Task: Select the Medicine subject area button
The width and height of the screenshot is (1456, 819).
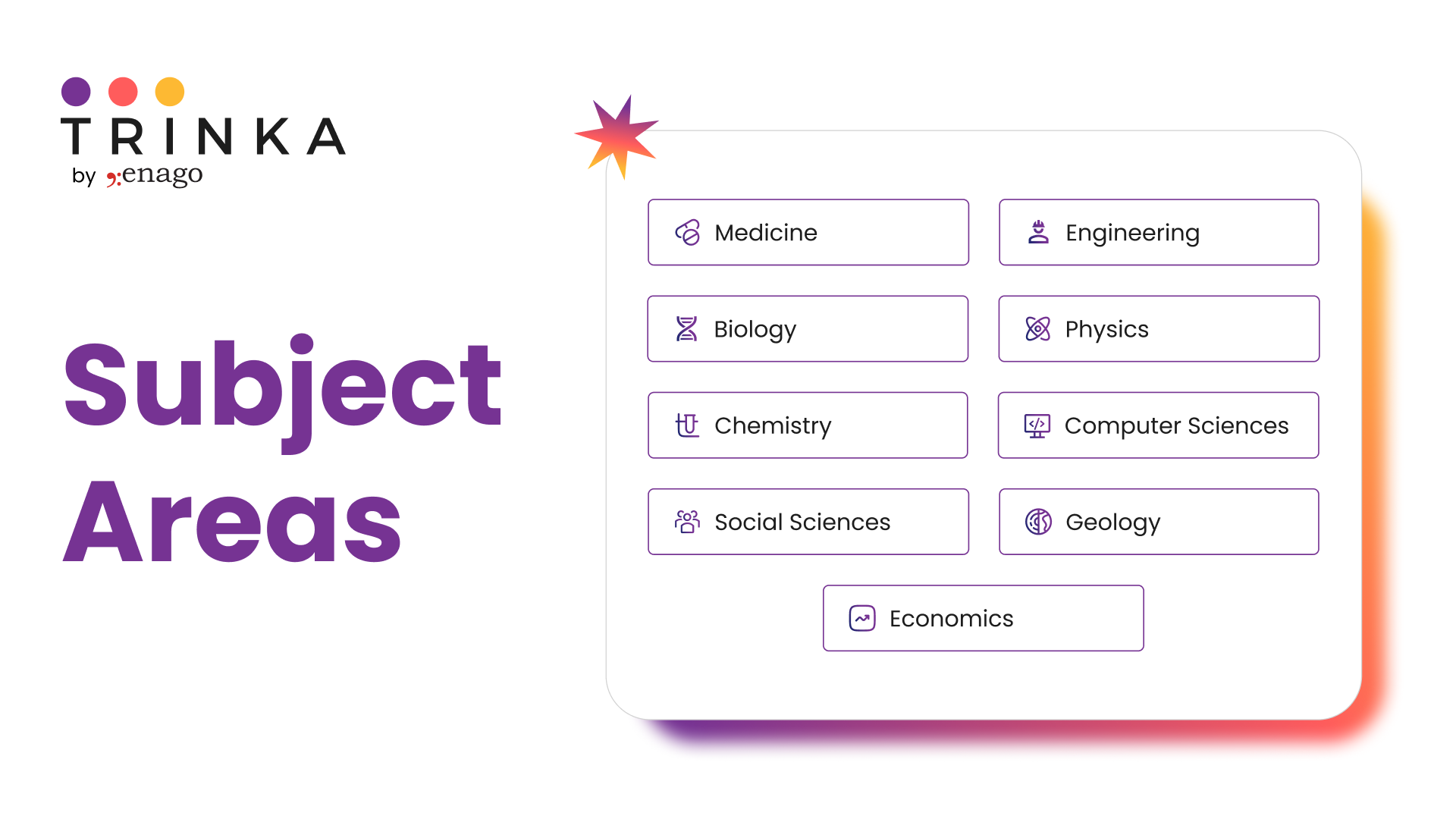Action: (809, 231)
